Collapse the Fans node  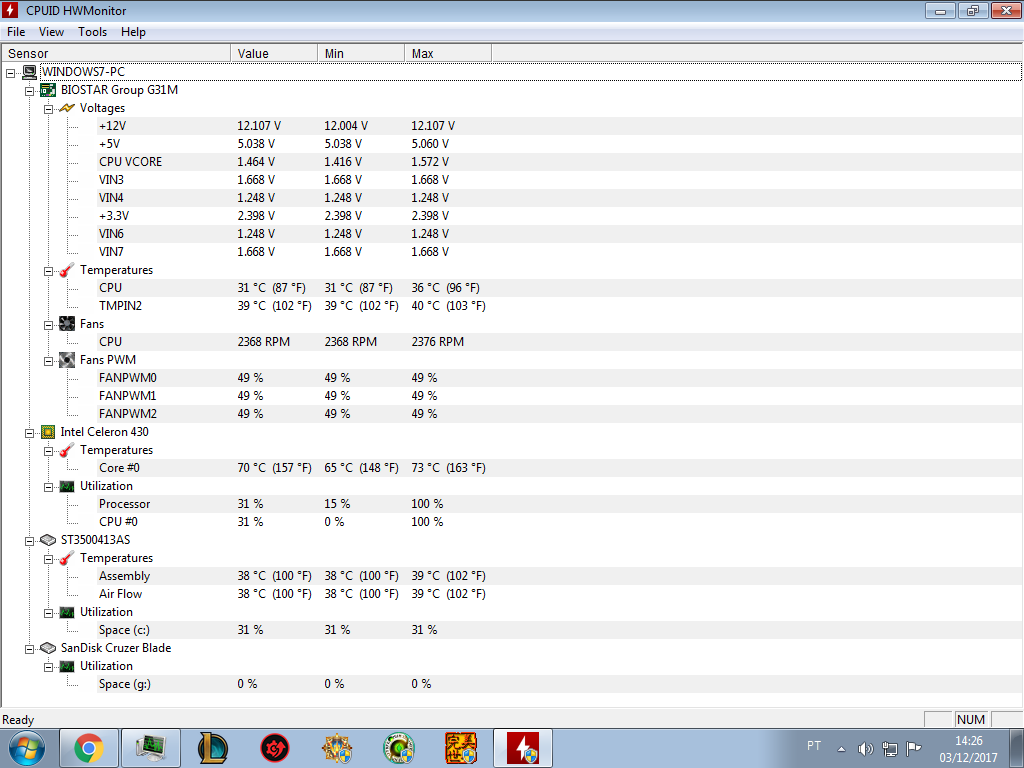click(48, 325)
